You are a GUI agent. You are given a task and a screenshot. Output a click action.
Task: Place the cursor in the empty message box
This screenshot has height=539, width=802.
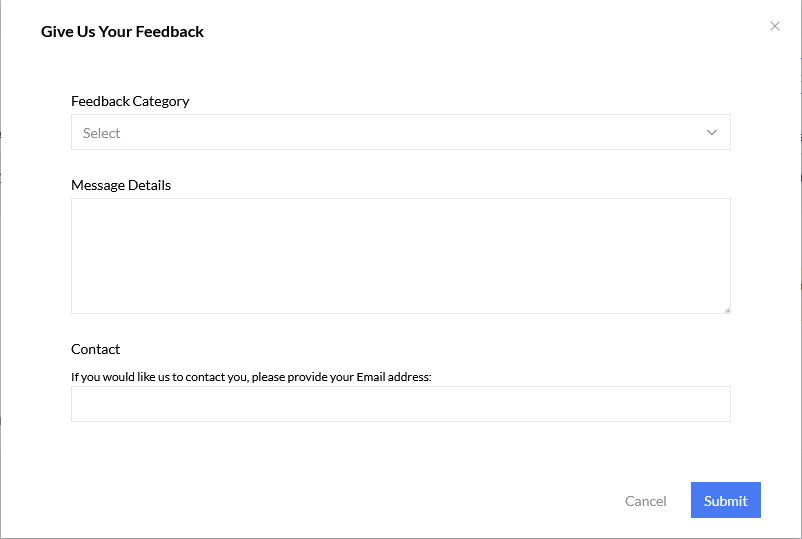click(x=400, y=255)
